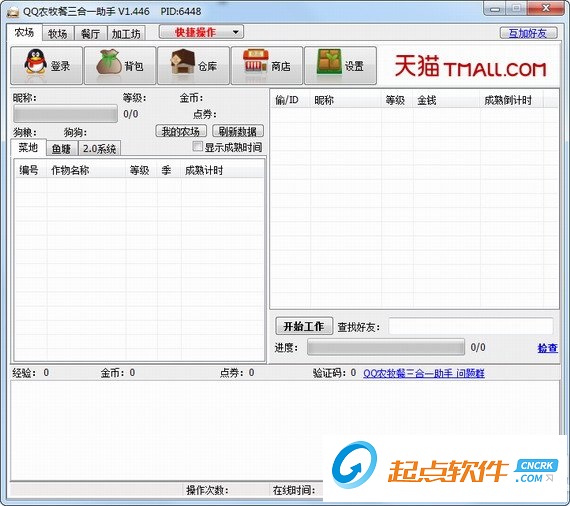Click the 经验: 0 status text

(x=31, y=373)
